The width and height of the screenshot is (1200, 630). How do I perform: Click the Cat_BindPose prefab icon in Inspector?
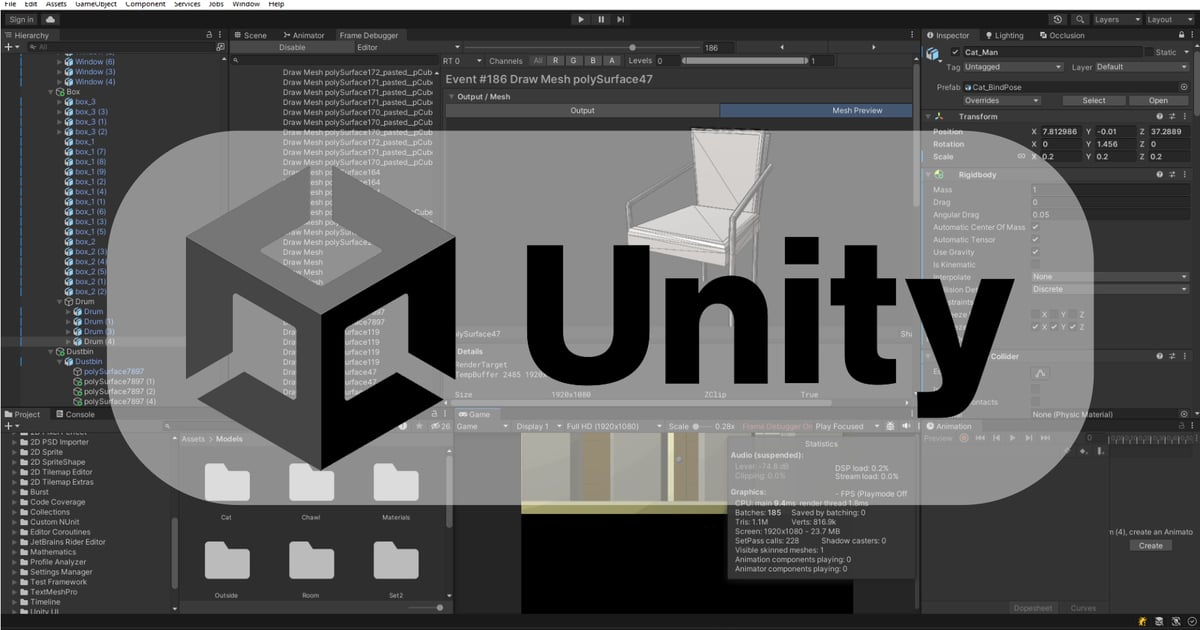pos(966,87)
